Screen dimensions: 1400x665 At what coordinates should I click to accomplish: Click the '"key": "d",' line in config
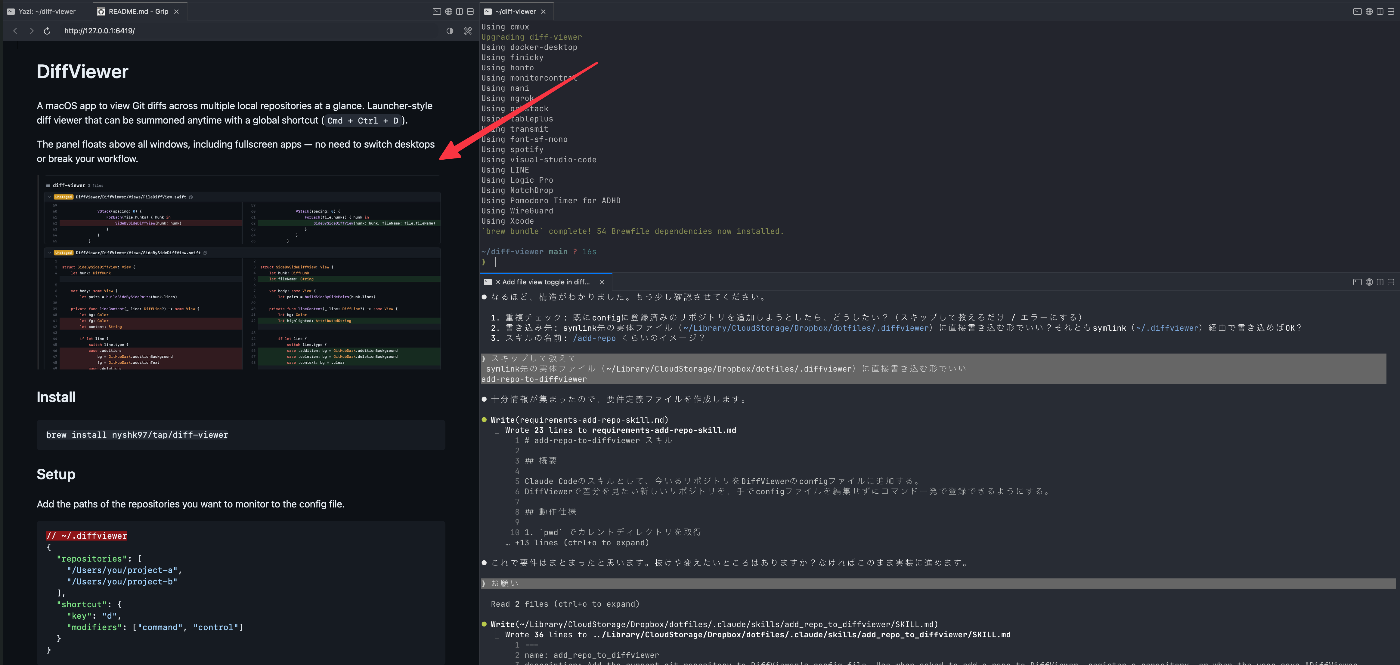pyautogui.click(x=94, y=615)
